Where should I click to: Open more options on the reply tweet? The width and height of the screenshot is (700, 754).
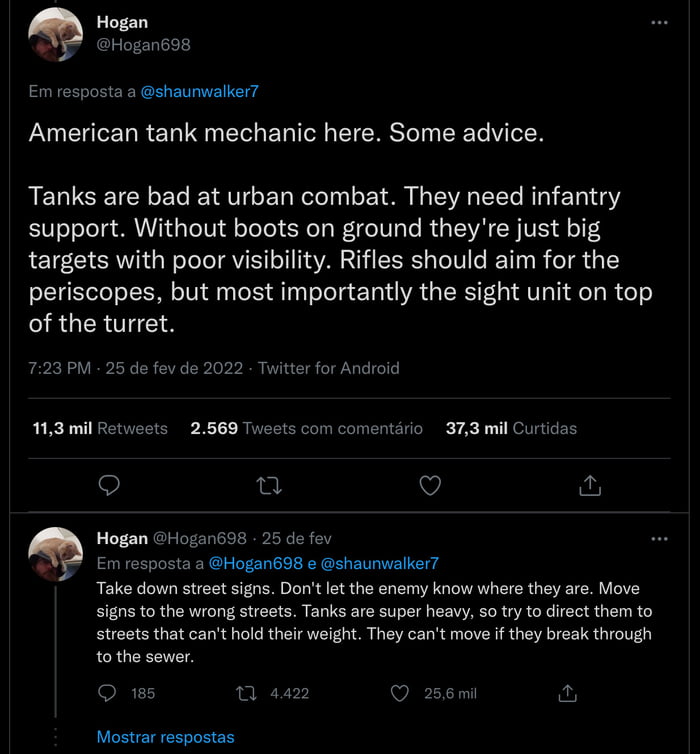658,539
